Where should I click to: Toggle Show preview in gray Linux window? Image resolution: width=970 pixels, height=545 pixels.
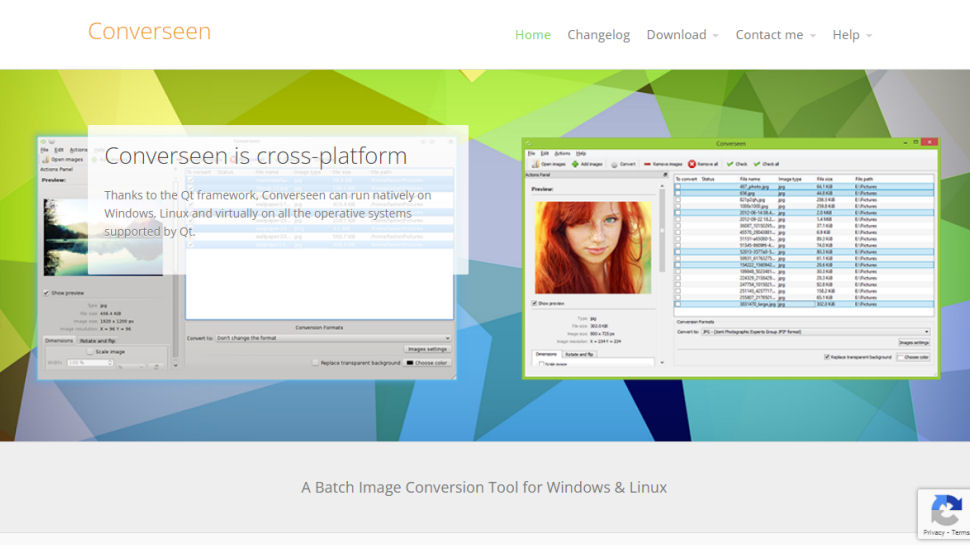(46, 293)
